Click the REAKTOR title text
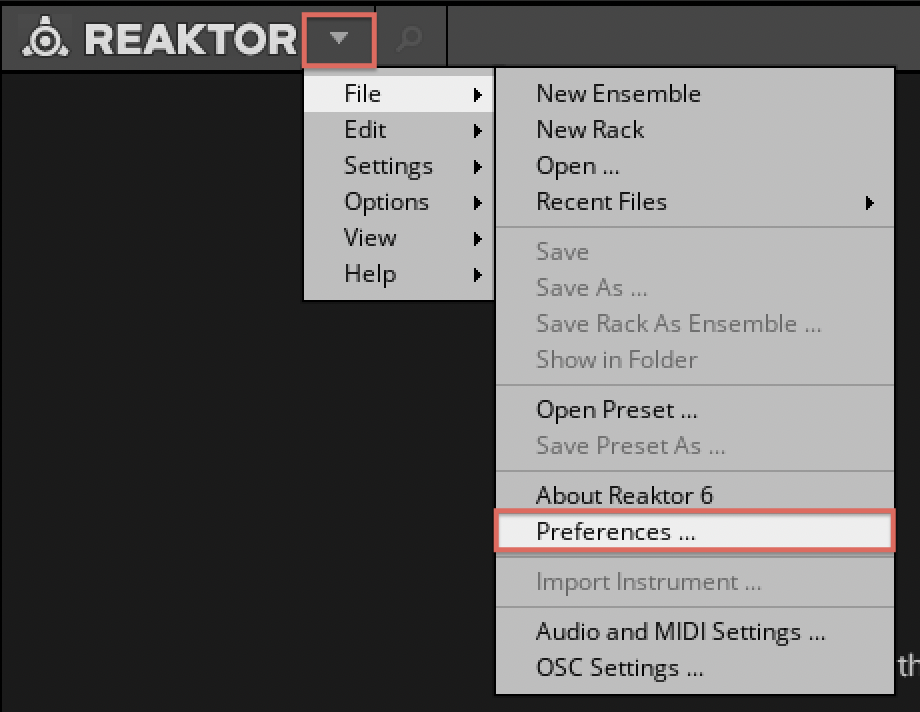 [191, 39]
